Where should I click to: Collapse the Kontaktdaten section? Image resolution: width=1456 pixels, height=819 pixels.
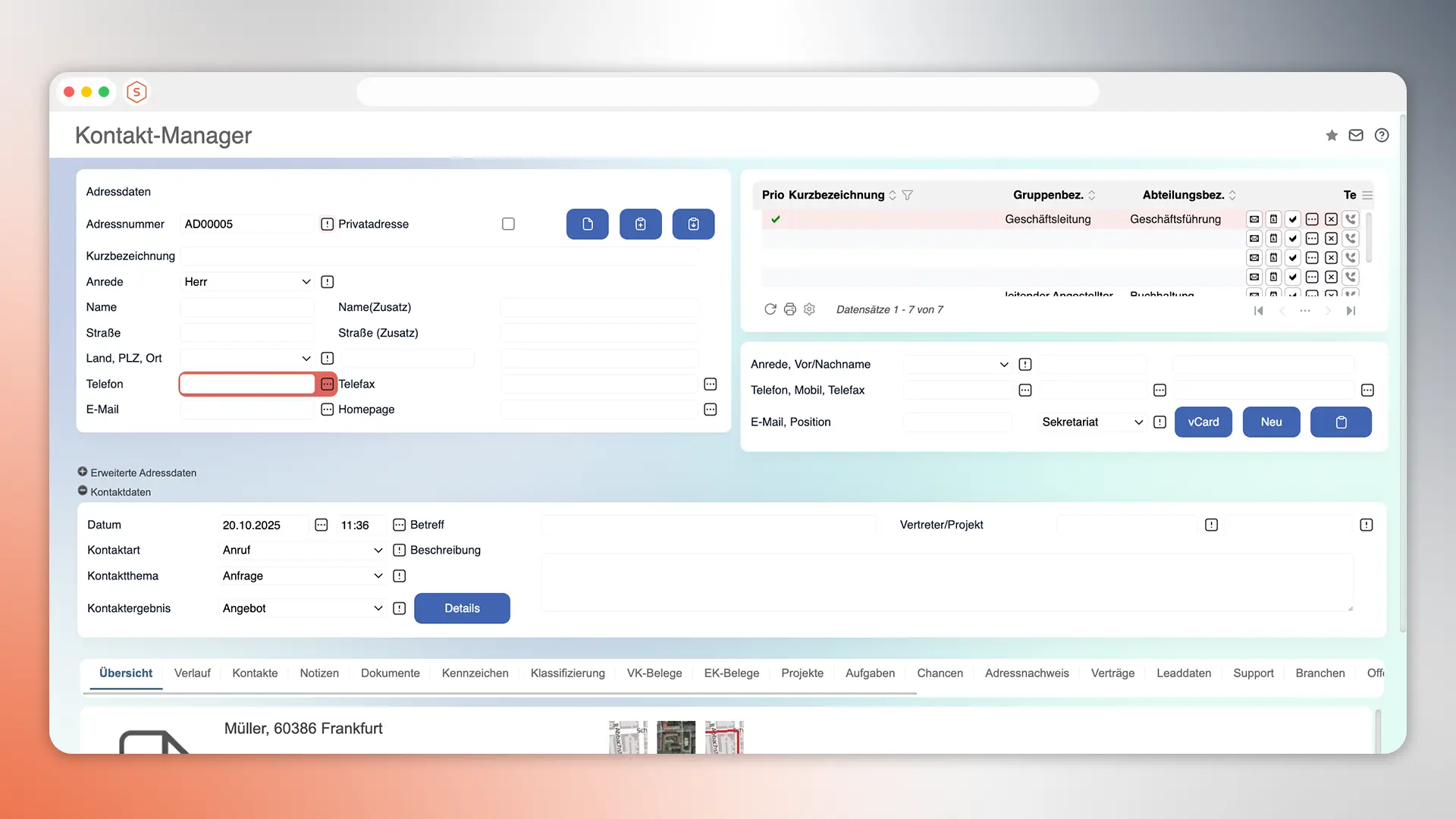click(x=83, y=491)
